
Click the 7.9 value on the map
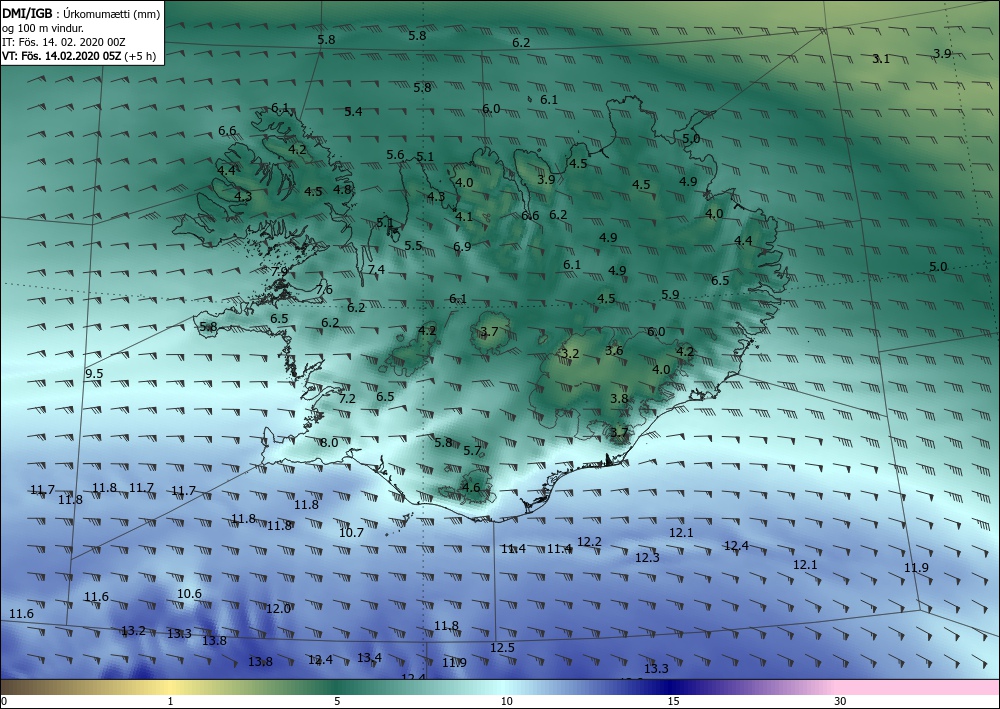pyautogui.click(x=279, y=272)
